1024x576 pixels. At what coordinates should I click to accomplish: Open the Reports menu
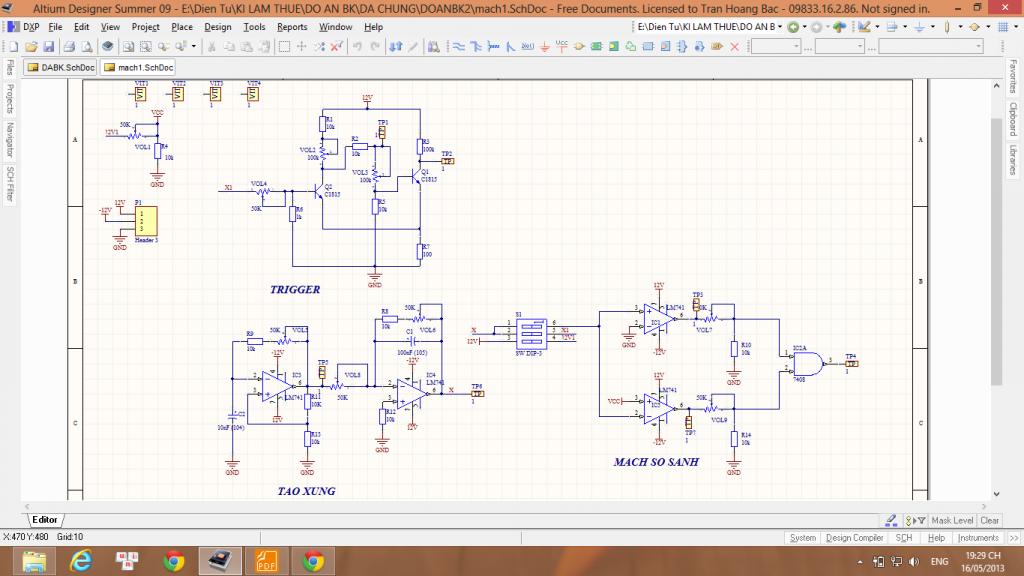pos(292,27)
